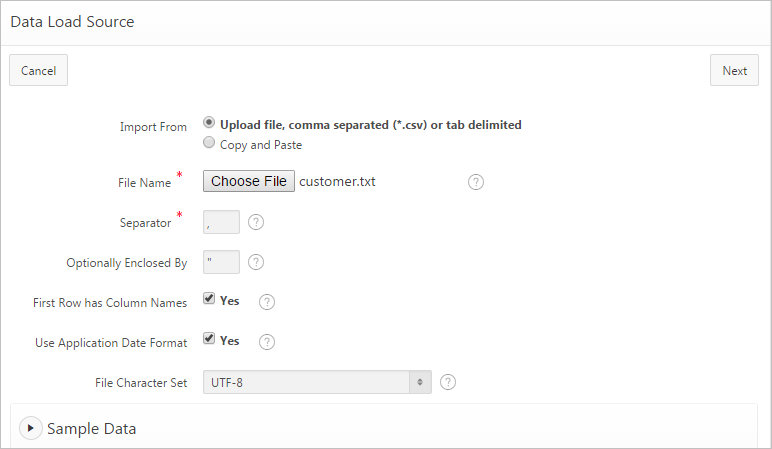Image resolution: width=772 pixels, height=449 pixels.
Task: Show help for Use Application Date Format
Action: 267,342
